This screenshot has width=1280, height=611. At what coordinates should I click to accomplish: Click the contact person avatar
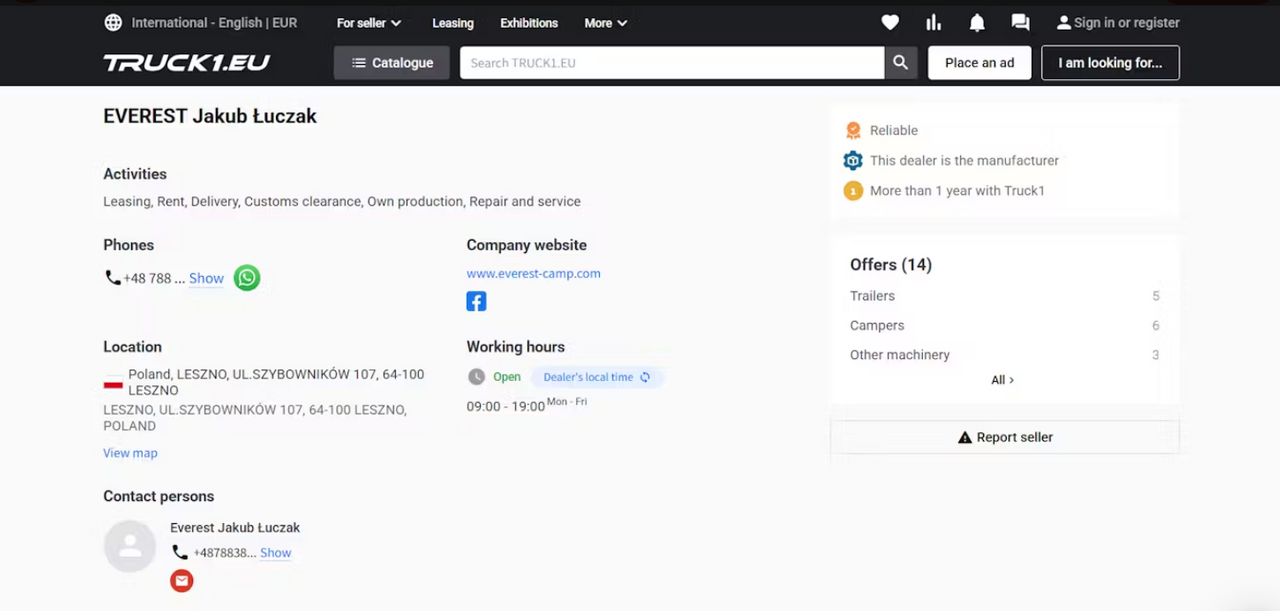(130, 546)
